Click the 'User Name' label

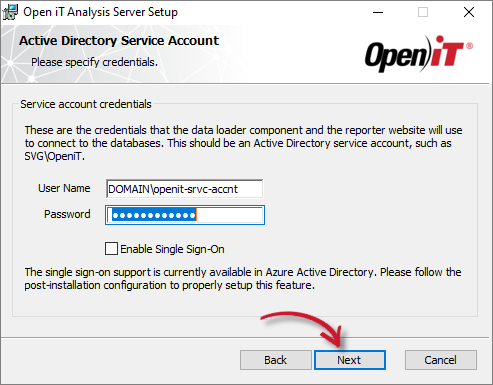[x=64, y=188]
